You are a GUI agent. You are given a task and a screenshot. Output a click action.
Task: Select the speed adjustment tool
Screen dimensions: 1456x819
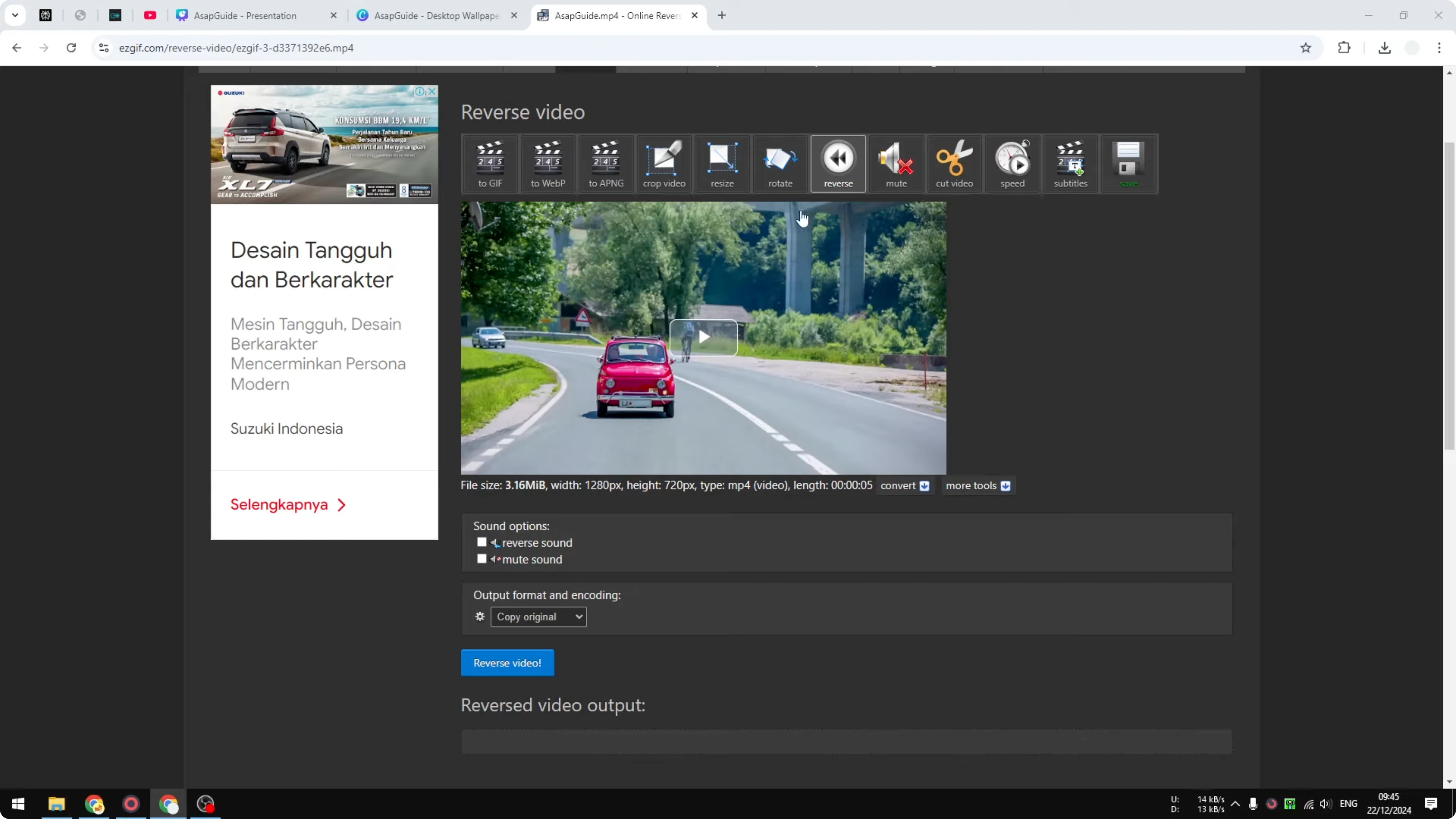[1012, 163]
